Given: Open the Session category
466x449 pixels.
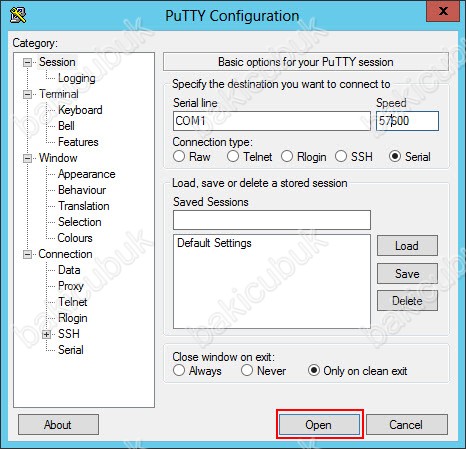Looking at the screenshot, I should tap(57, 62).
